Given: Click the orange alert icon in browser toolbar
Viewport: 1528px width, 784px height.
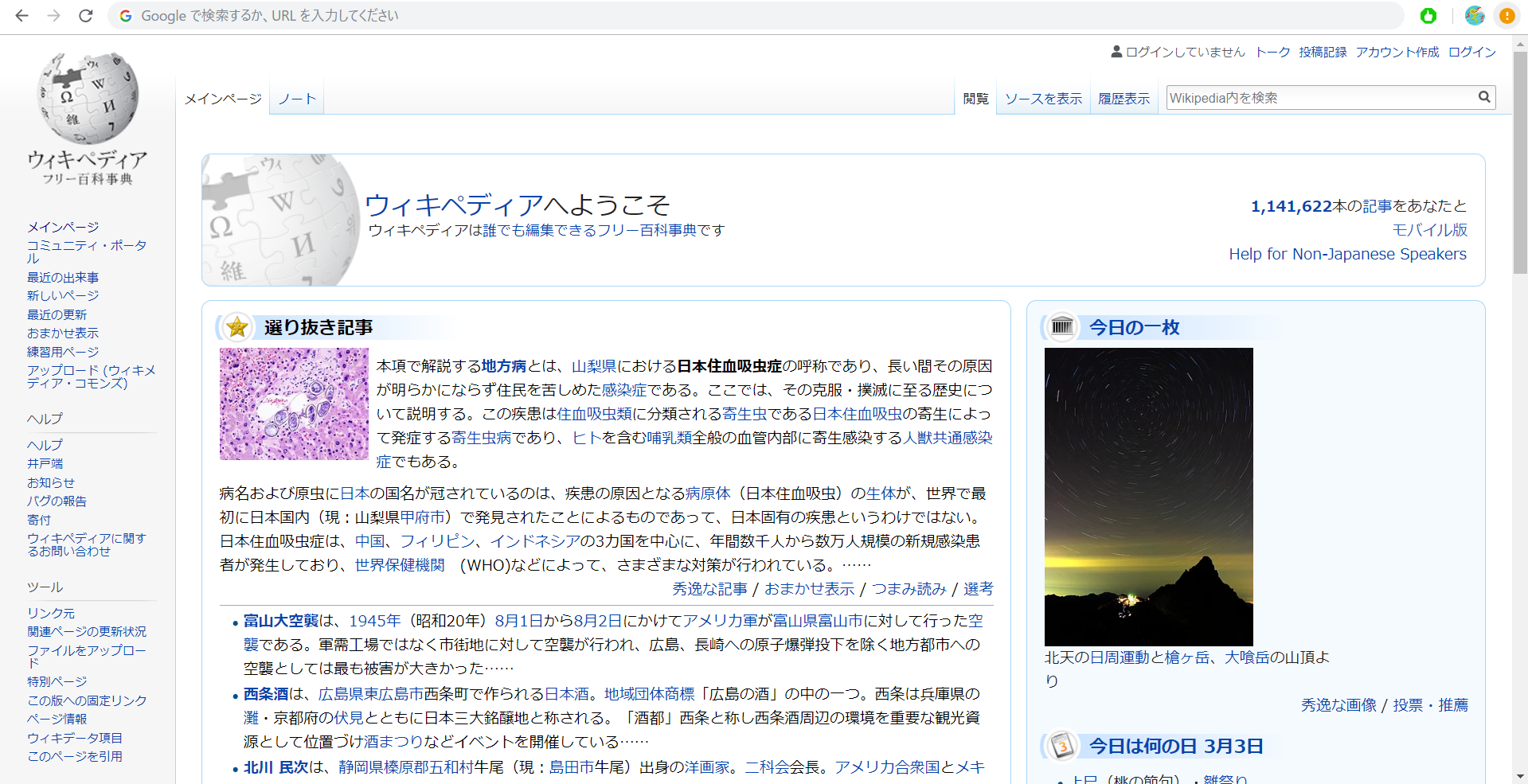Looking at the screenshot, I should click(1507, 15).
